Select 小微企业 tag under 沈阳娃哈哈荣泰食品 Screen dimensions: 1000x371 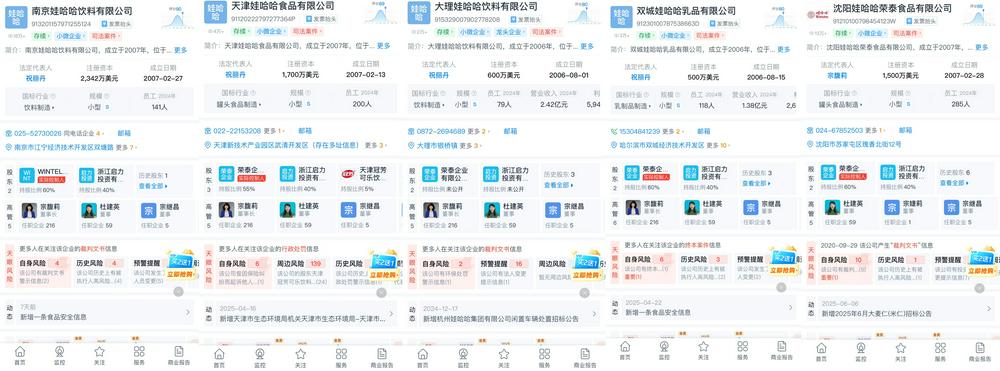pyautogui.click(x=870, y=33)
